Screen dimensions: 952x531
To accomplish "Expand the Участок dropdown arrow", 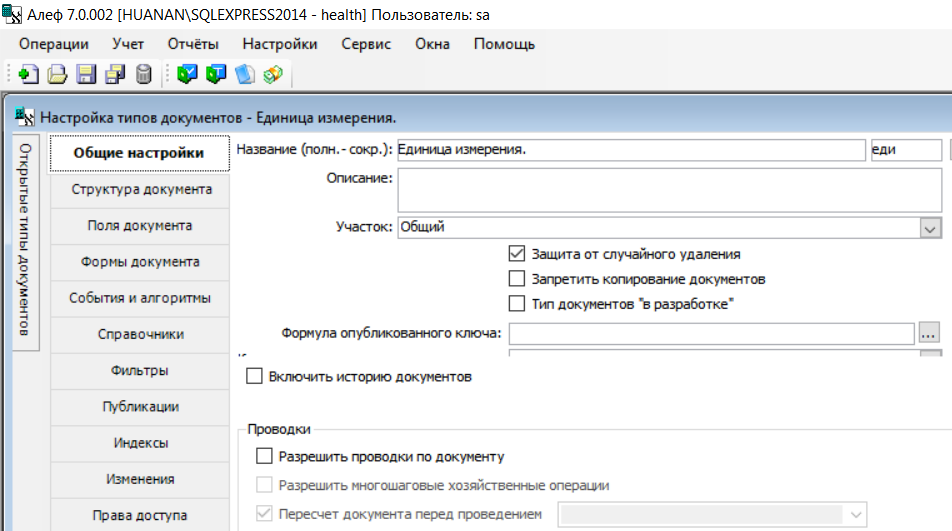I will (930, 228).
